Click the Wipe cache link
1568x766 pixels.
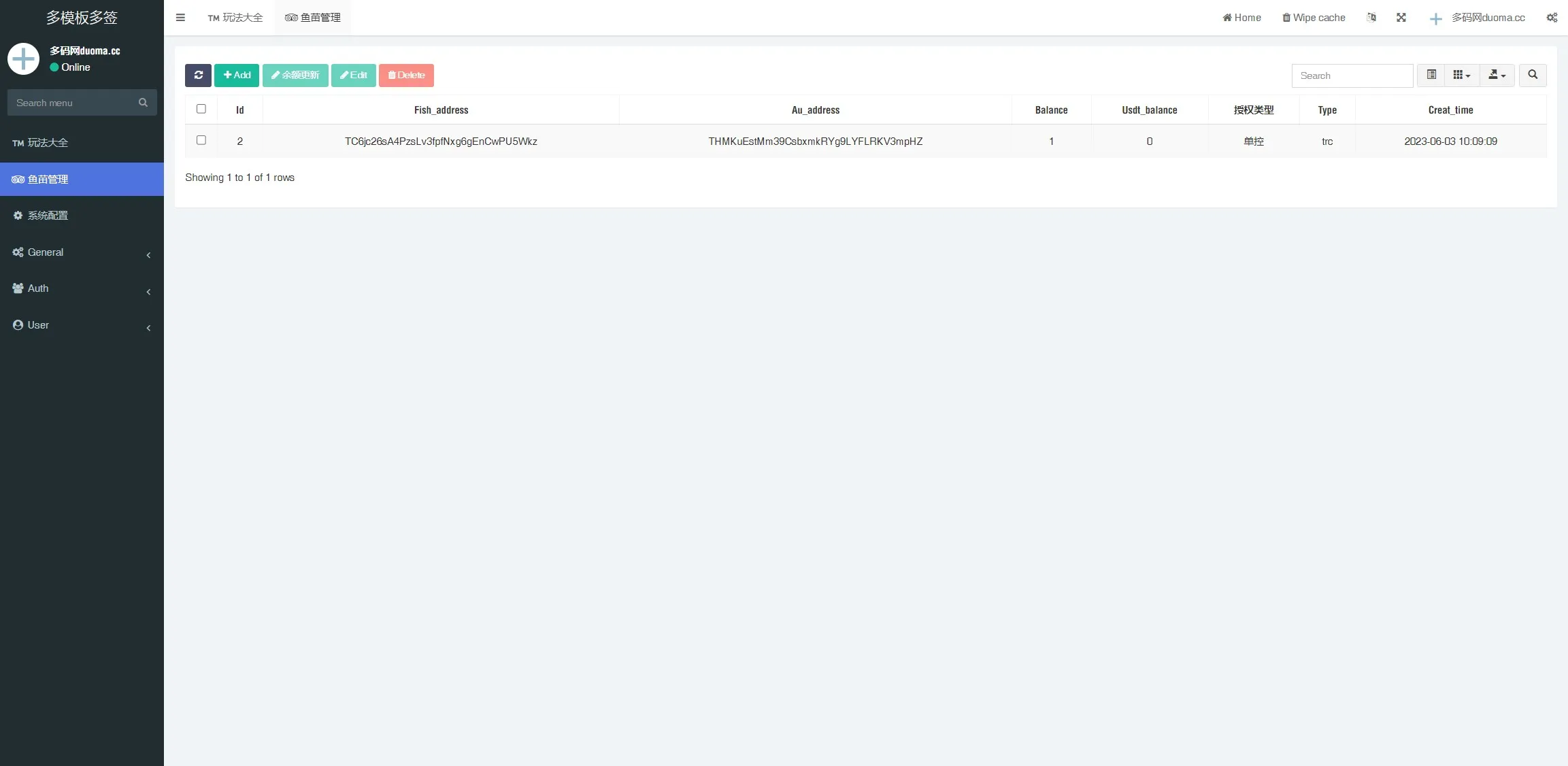point(1314,18)
